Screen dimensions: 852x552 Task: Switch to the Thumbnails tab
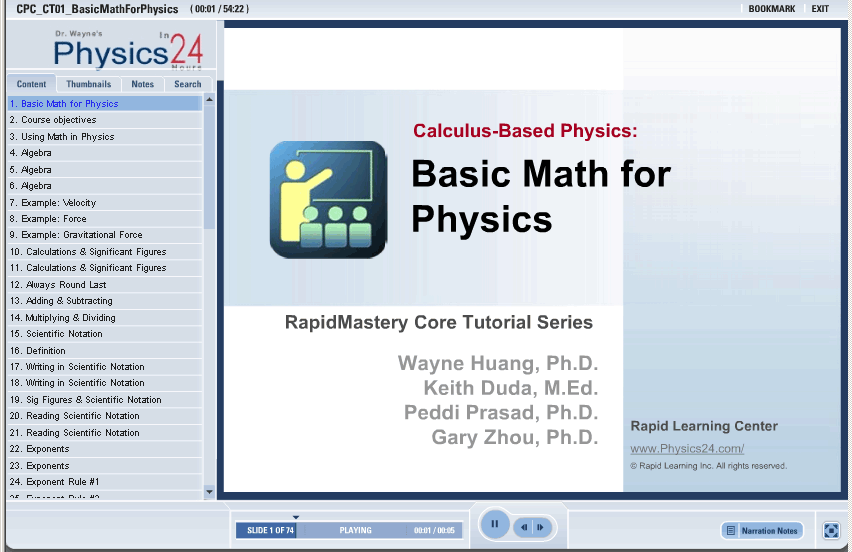point(89,85)
